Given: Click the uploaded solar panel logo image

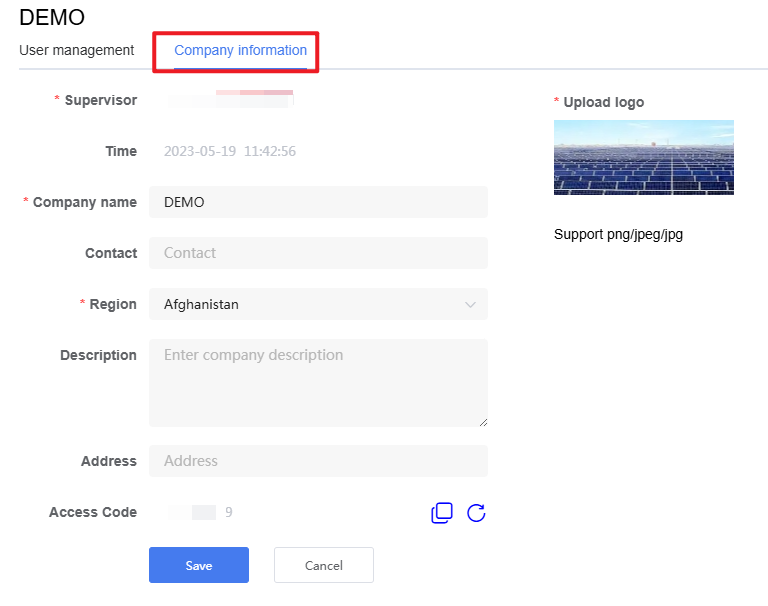Looking at the screenshot, I should pos(644,157).
